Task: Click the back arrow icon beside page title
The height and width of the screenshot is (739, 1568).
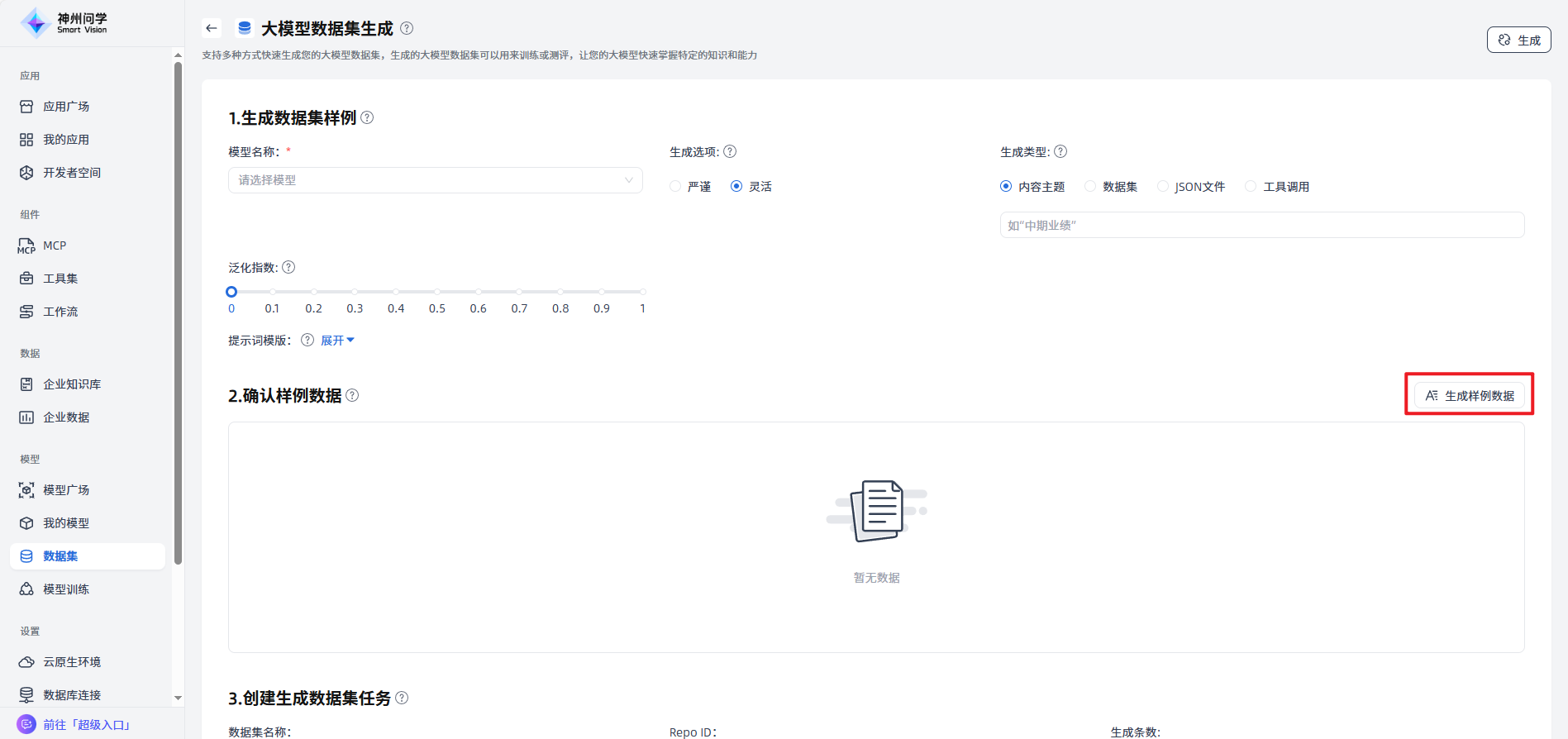Action: point(212,28)
